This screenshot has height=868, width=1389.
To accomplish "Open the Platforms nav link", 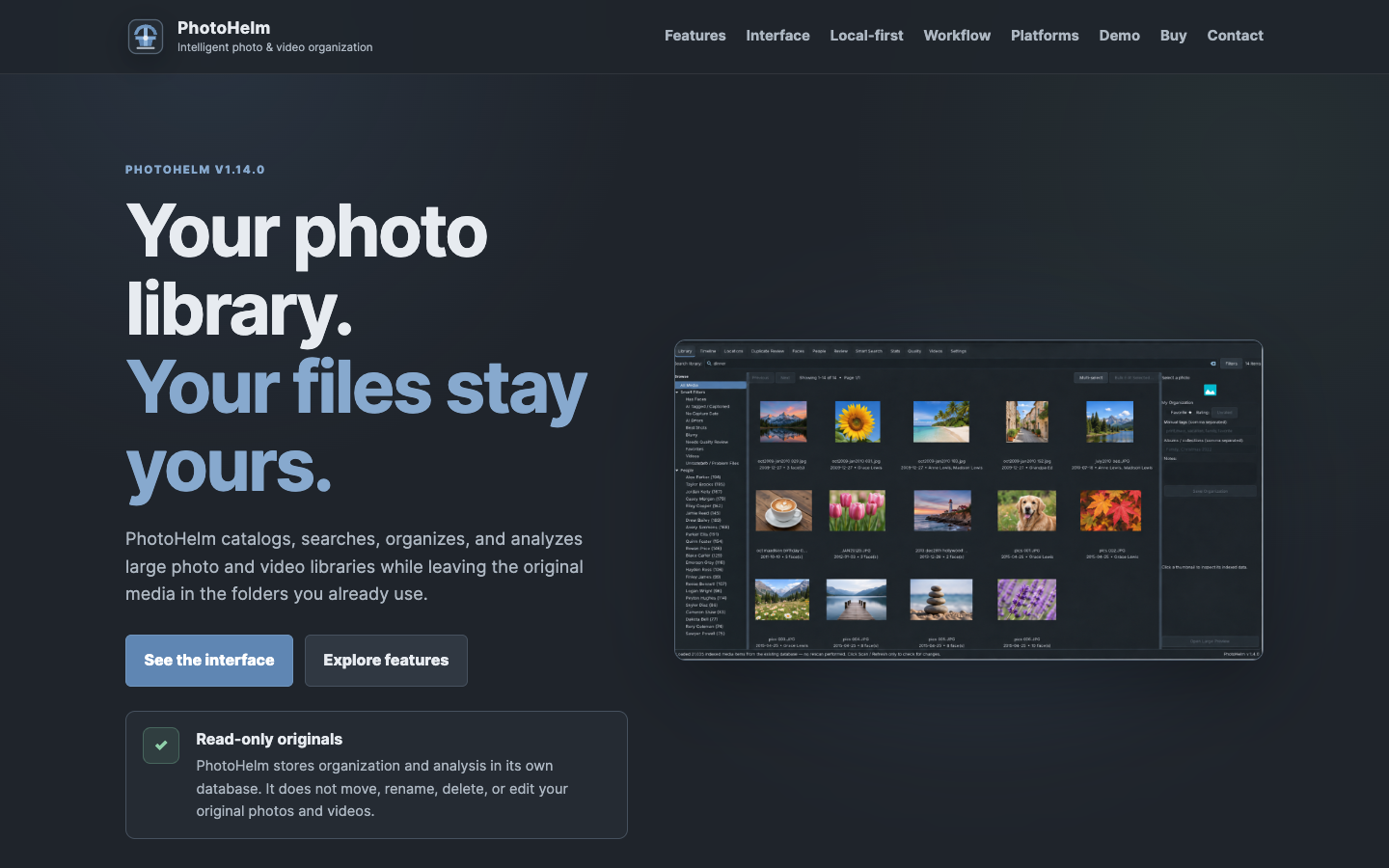I will pyautogui.click(x=1045, y=36).
